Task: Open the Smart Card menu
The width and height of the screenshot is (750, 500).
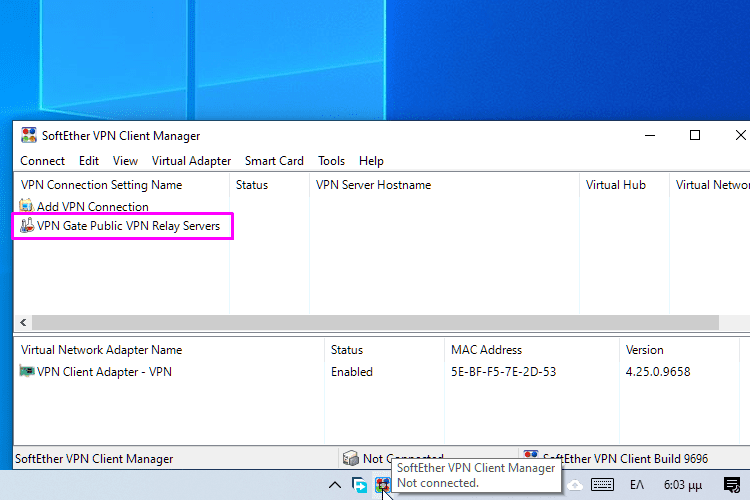Action: coord(274,161)
